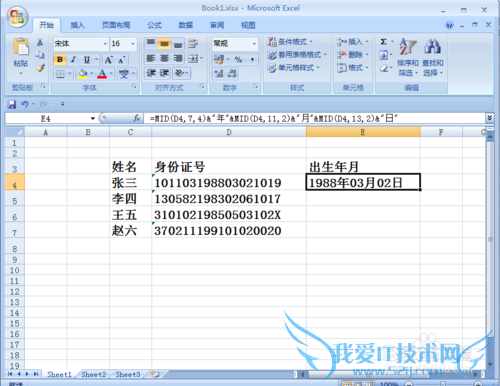500x386 pixels.
Task: Open Cell Styles 单元格样式 menu
Action: [293, 68]
